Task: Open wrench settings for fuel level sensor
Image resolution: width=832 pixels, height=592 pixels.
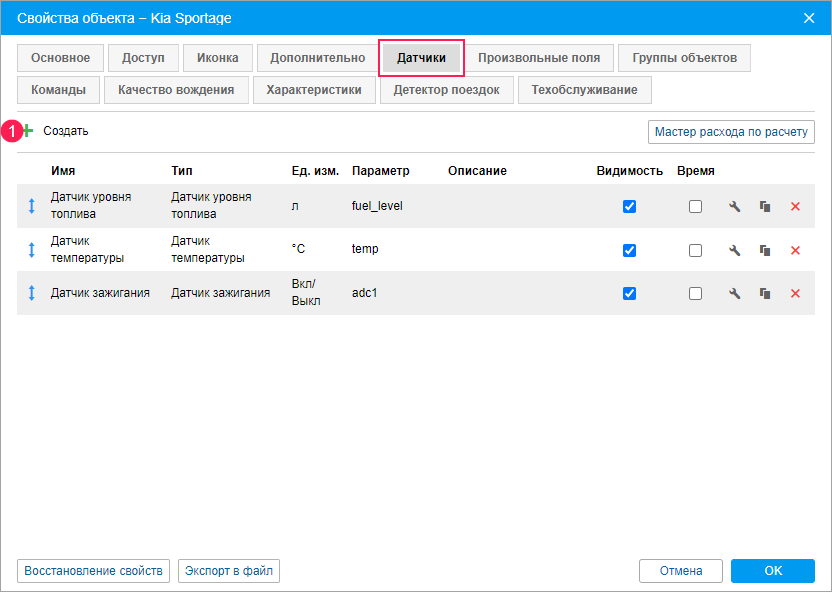Action: 734,206
